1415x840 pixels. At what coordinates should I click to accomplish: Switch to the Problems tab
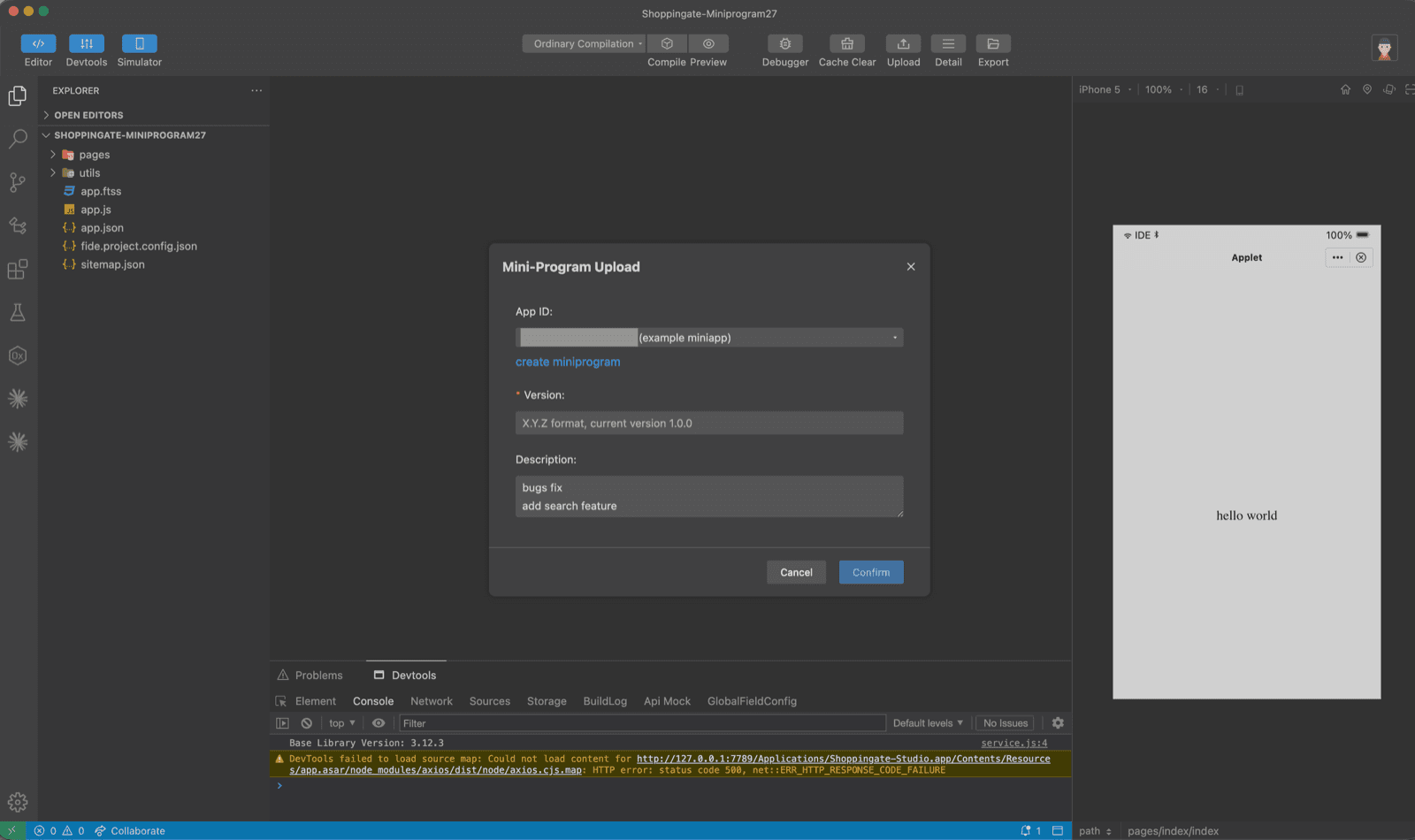click(x=310, y=675)
